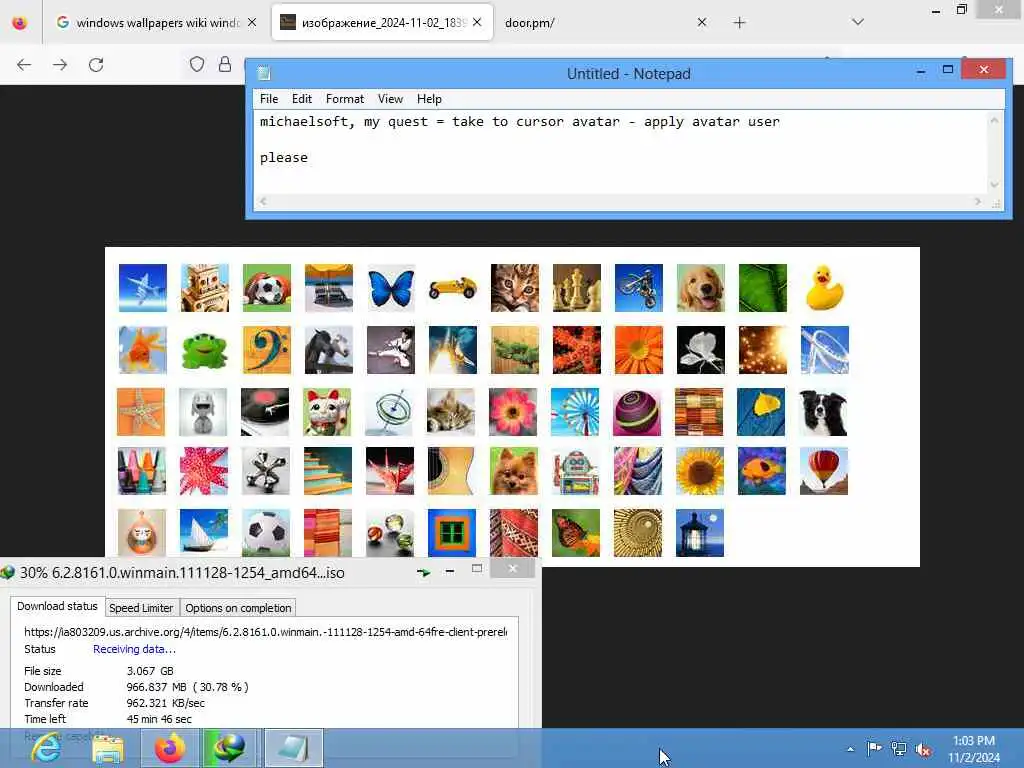Select the green frog avatar
The width and height of the screenshot is (1024, 768).
204,349
